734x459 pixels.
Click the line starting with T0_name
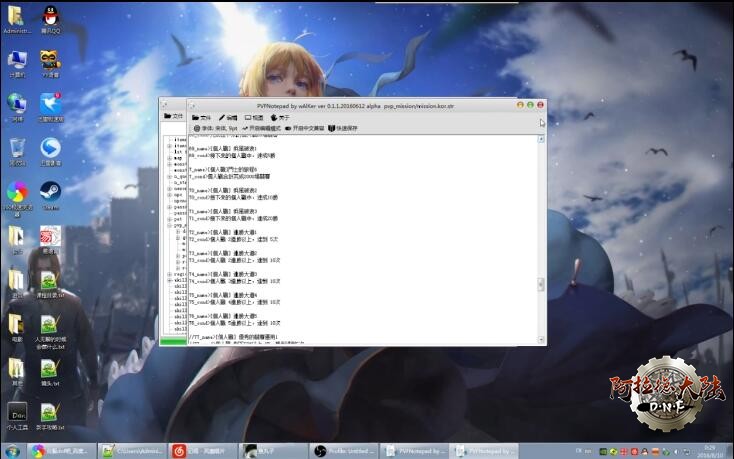pyautogui.click(x=222, y=190)
